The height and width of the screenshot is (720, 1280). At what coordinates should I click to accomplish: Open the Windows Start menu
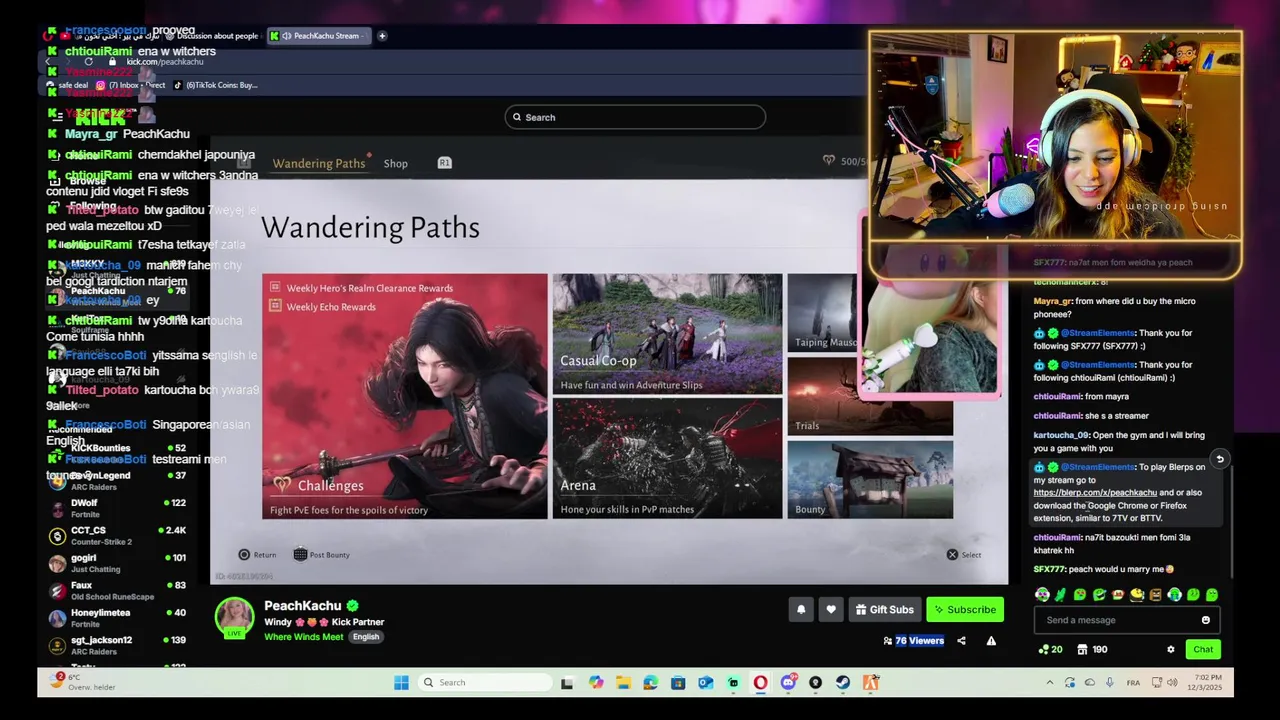coord(401,683)
